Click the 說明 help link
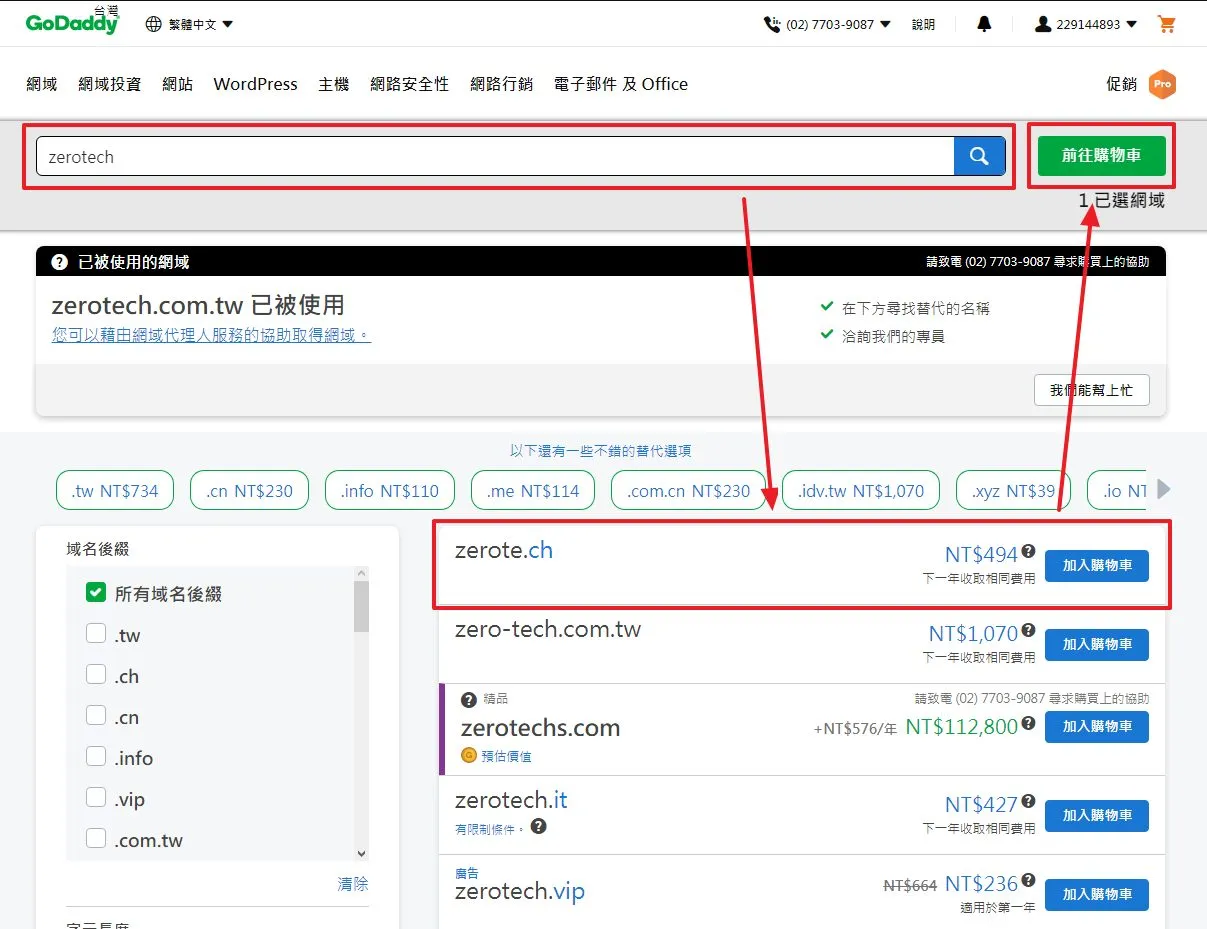Screen dimensions: 1207x929 [x=923, y=24]
